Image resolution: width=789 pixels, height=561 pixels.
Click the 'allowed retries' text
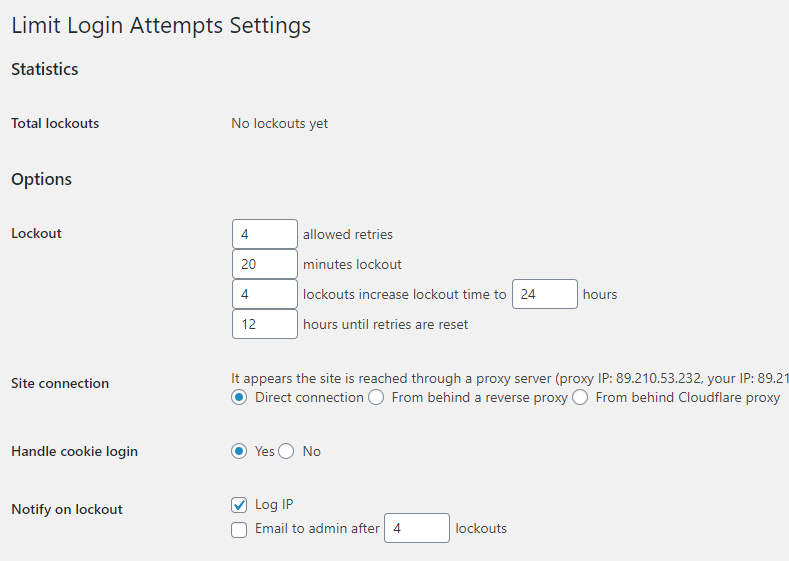coord(348,234)
